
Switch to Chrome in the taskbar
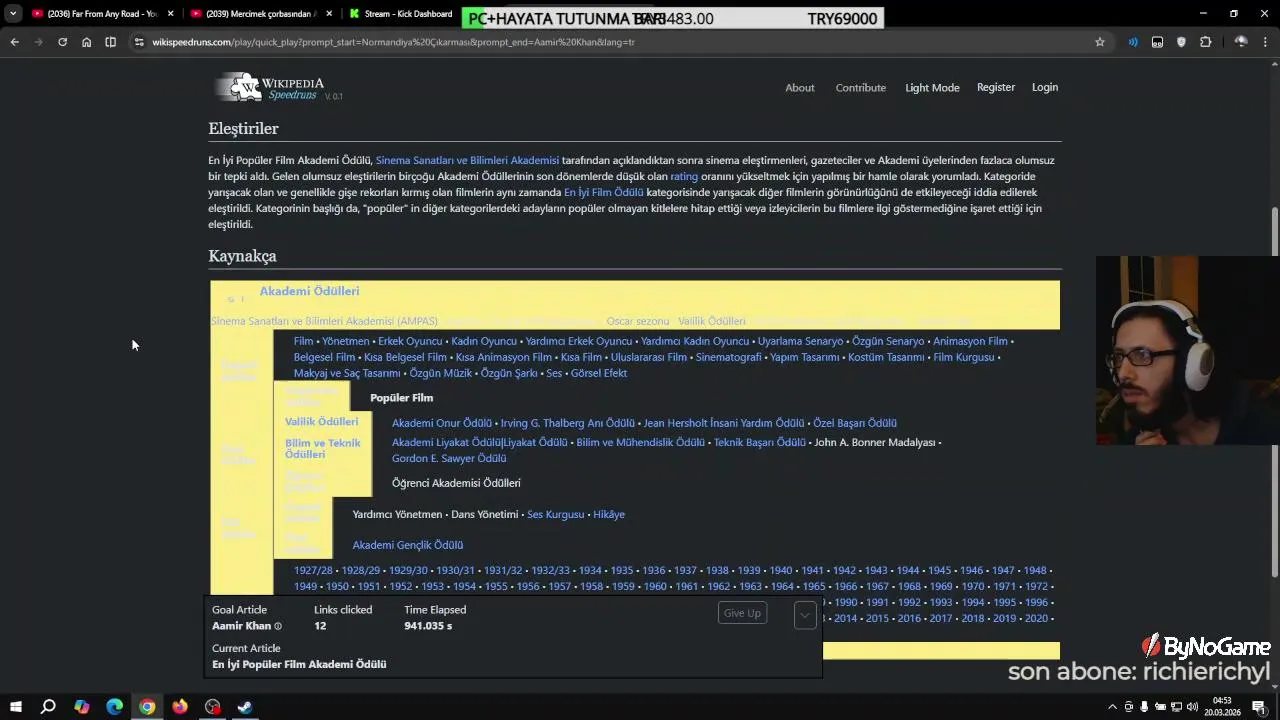coord(147,707)
